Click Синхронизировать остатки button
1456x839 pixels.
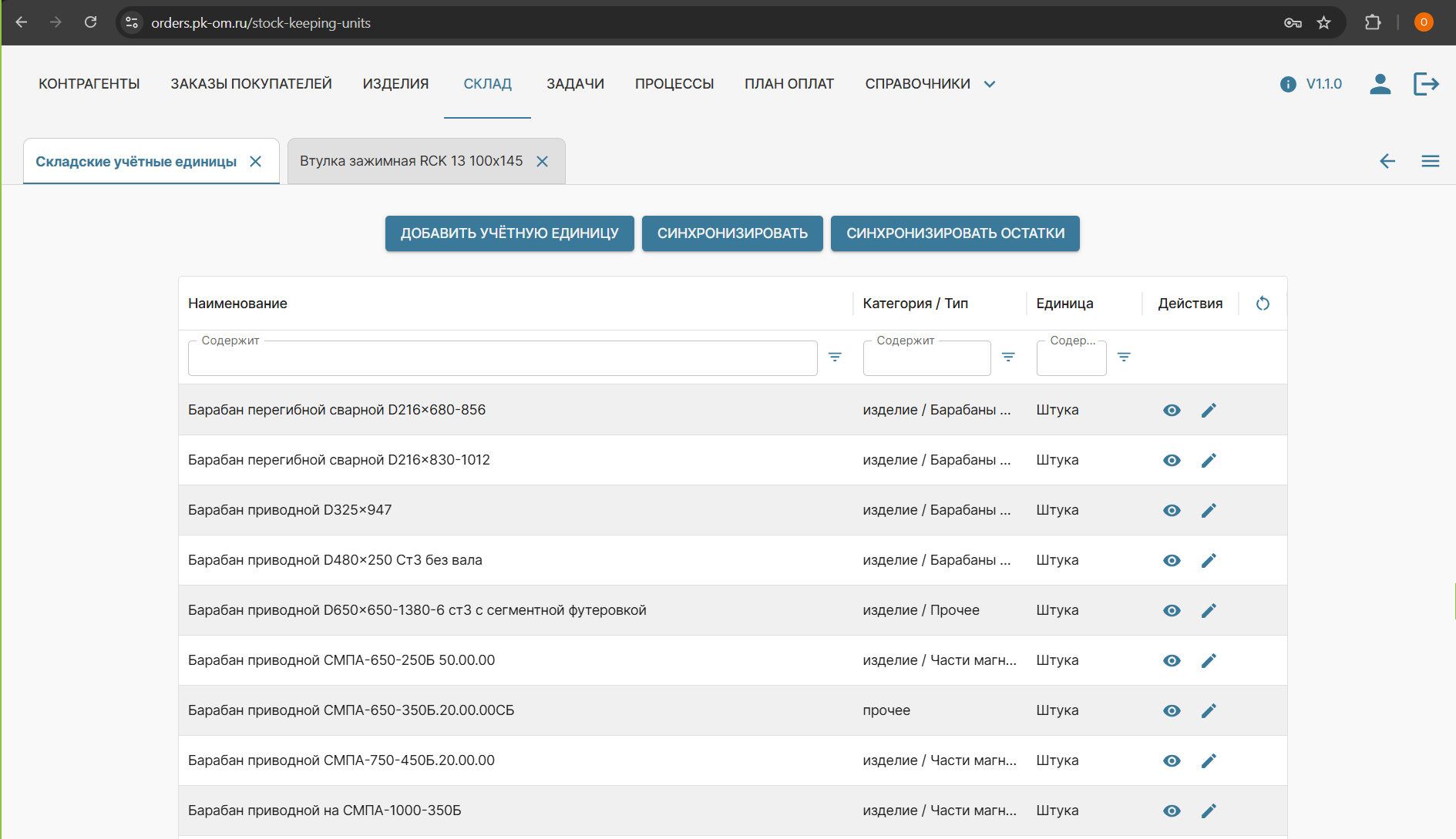tap(954, 233)
